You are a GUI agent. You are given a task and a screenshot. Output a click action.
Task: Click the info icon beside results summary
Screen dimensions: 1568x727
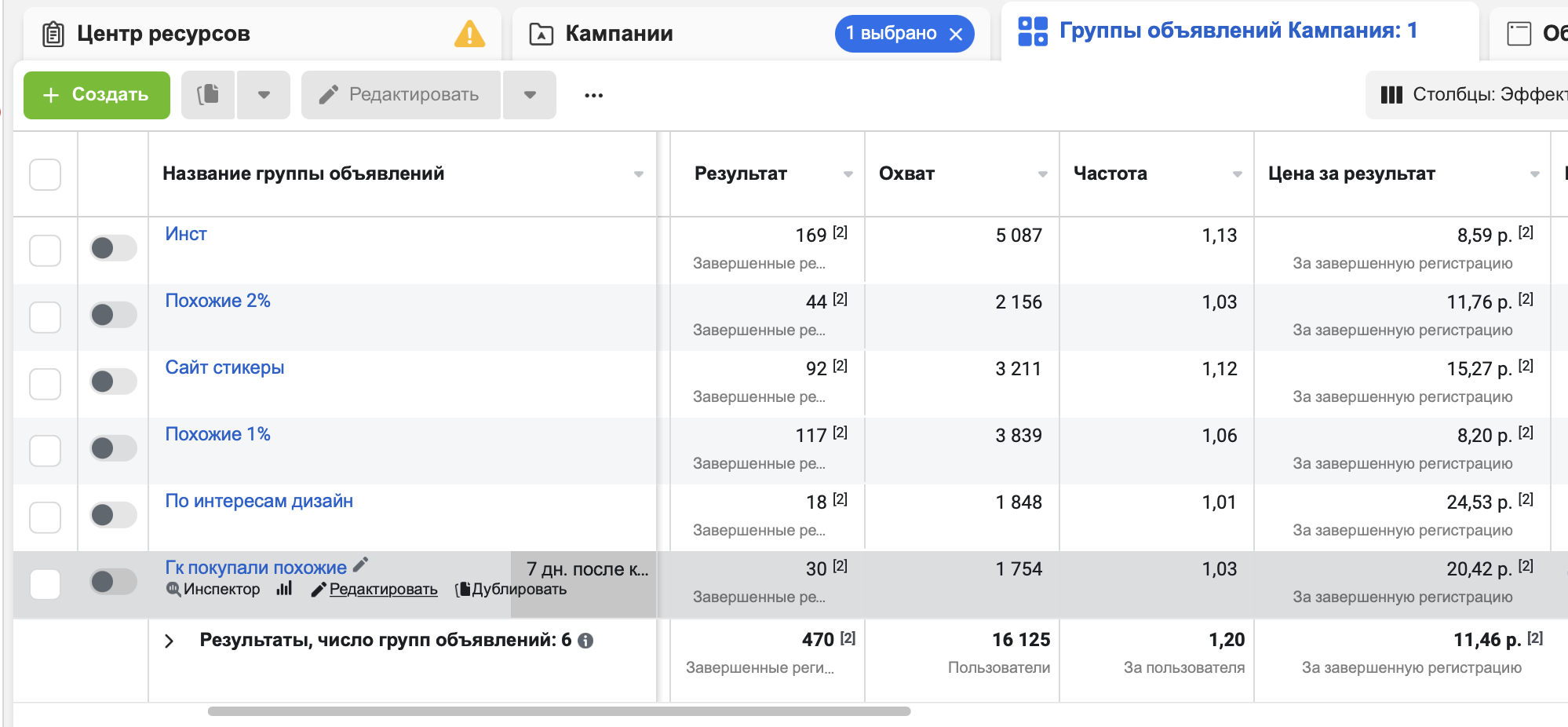pos(585,641)
